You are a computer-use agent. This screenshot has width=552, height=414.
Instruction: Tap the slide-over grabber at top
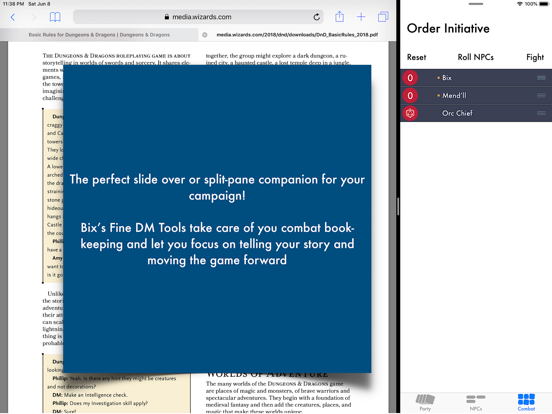(x=476, y=4)
